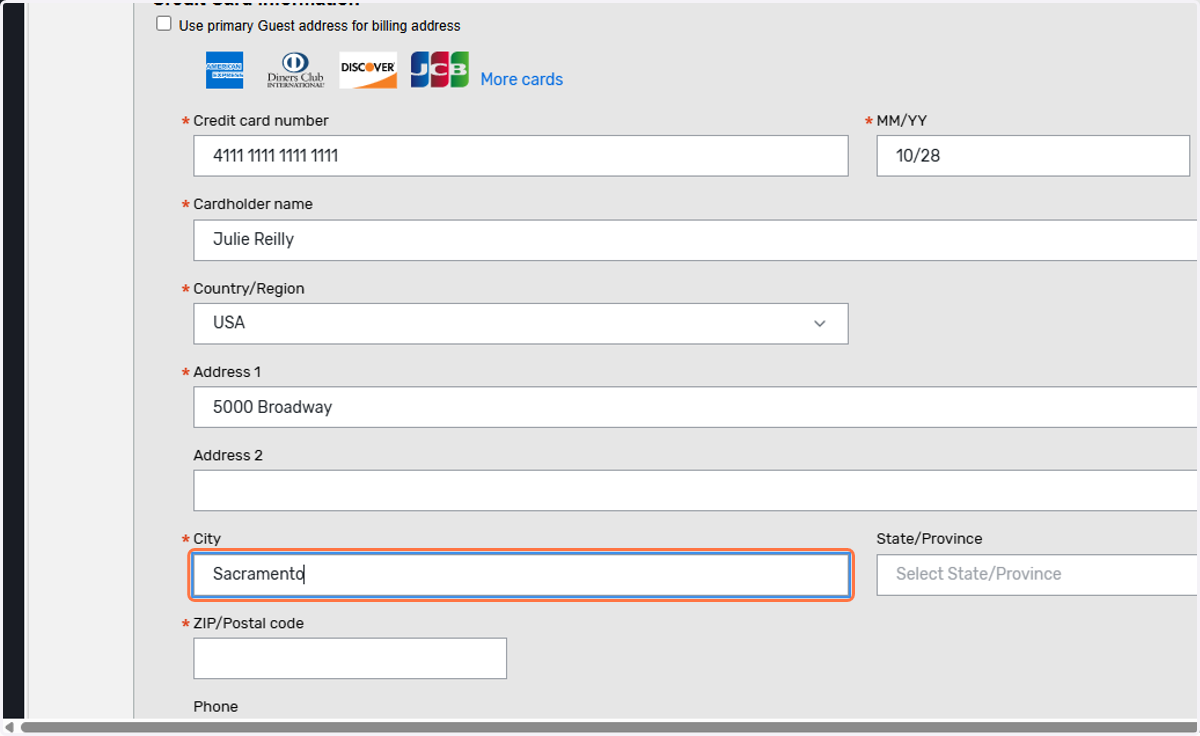Pick the Discover card logo

tap(368, 70)
